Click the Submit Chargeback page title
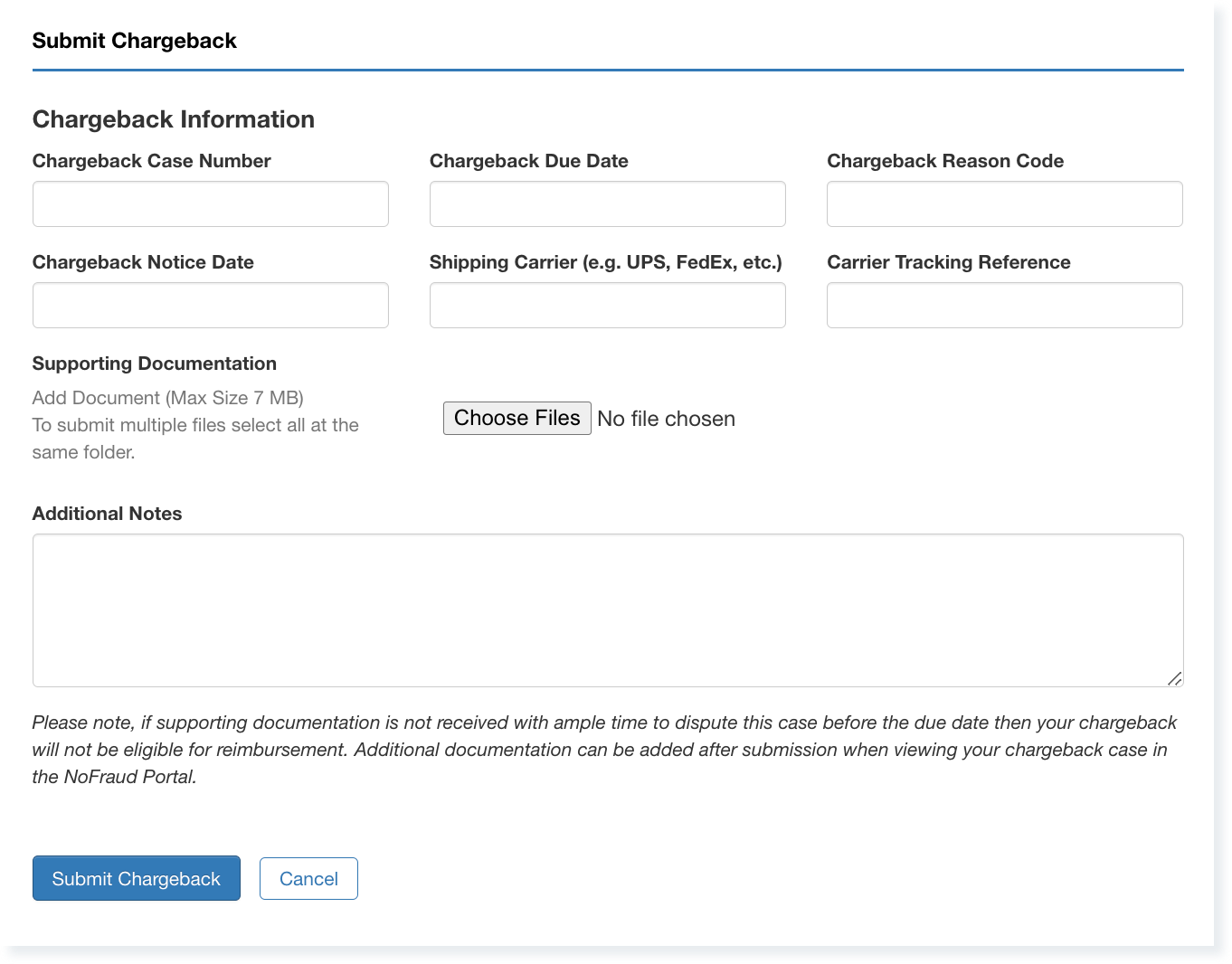Screen dimensions: 1232x964 click(134, 40)
